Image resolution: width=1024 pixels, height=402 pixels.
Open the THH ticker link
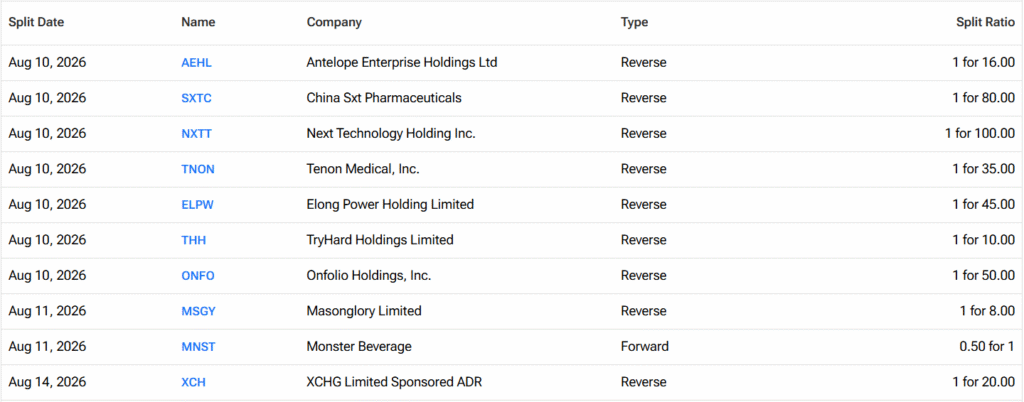(x=193, y=240)
